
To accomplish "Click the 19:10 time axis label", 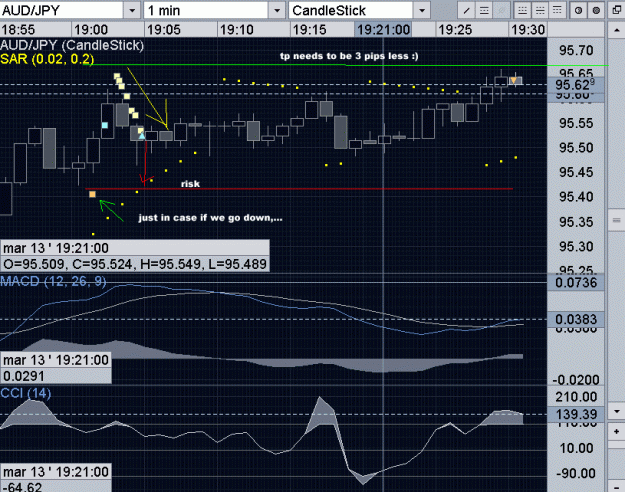I will [236, 30].
